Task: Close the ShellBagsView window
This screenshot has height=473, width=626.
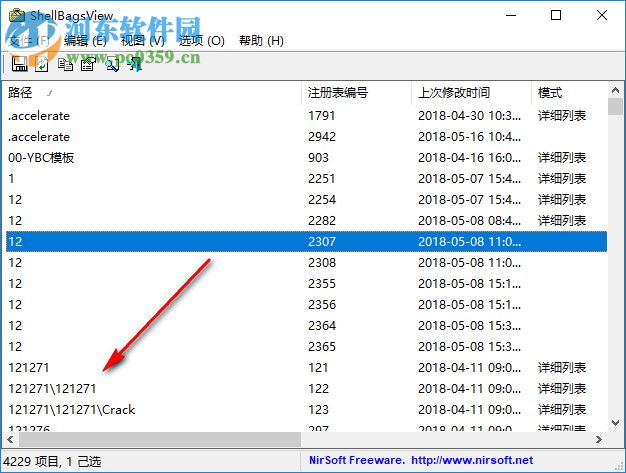Action: (x=602, y=15)
